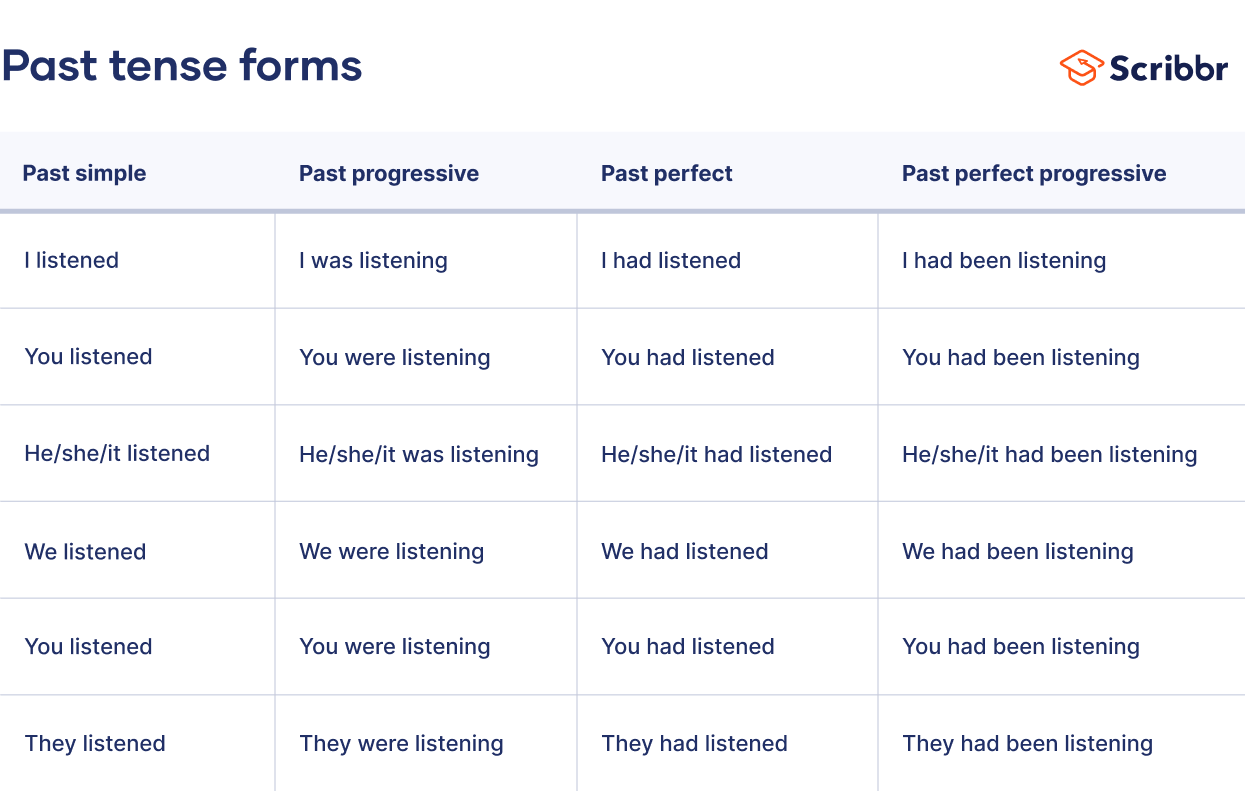Click the He/she/it was listening cell
This screenshot has width=1245, height=792.
pyautogui.click(x=418, y=454)
